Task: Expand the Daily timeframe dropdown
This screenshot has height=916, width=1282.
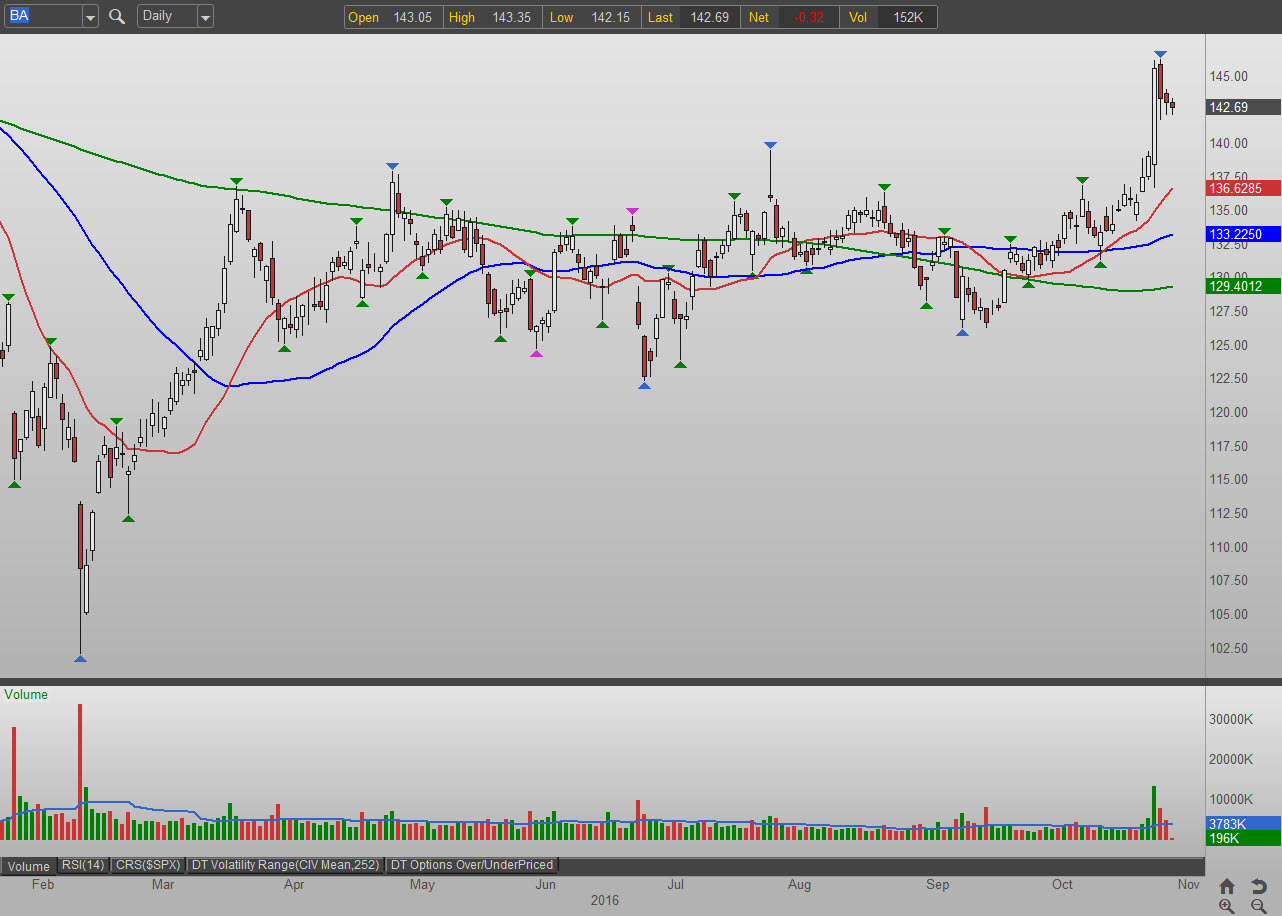Action: pos(204,17)
